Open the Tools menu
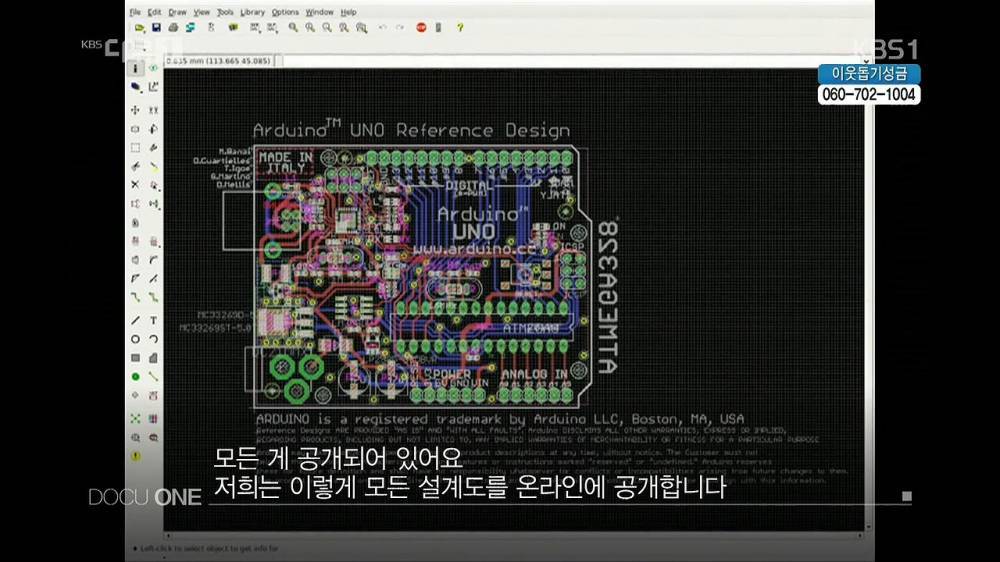This screenshot has width=1000, height=562. [225, 12]
